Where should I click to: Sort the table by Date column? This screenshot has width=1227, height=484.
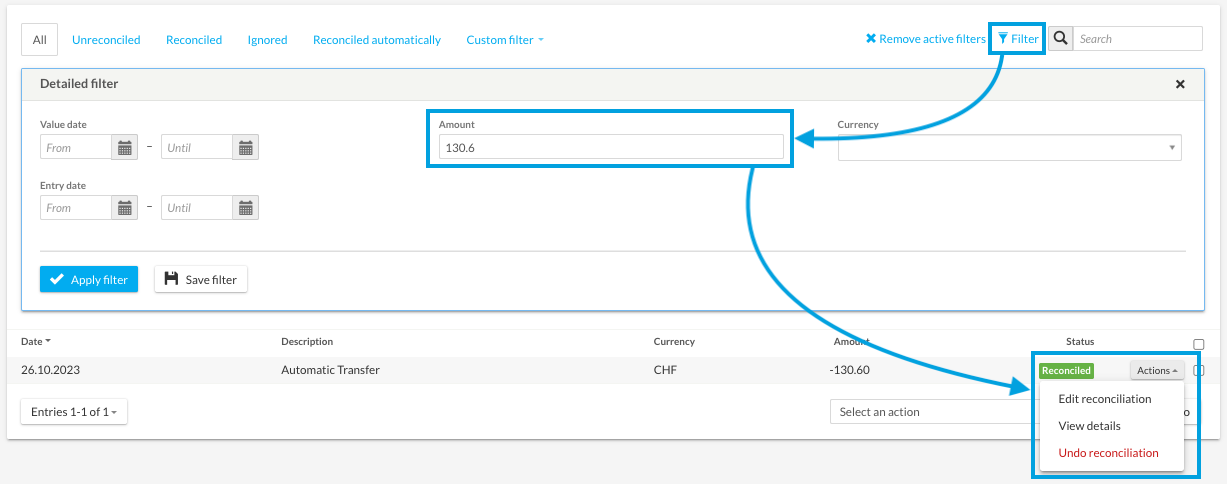(x=36, y=341)
